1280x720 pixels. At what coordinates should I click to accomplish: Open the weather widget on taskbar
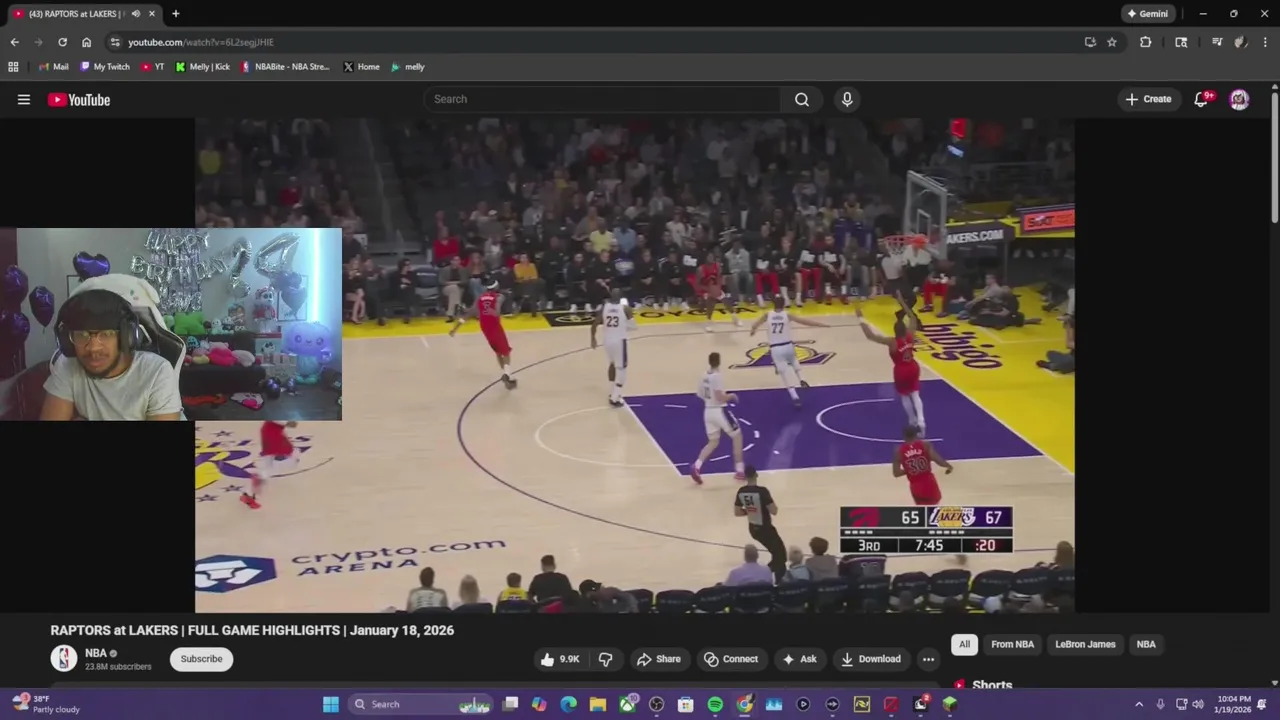47,704
